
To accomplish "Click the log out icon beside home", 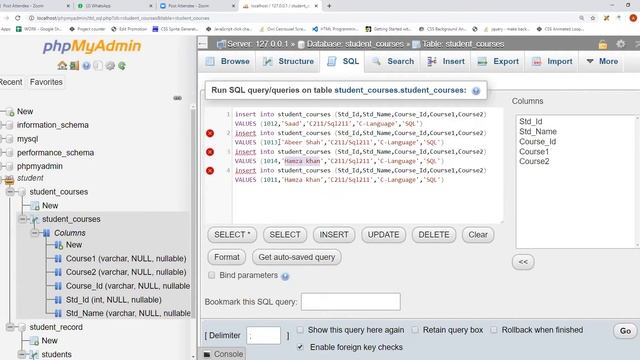I will click(x=74, y=65).
